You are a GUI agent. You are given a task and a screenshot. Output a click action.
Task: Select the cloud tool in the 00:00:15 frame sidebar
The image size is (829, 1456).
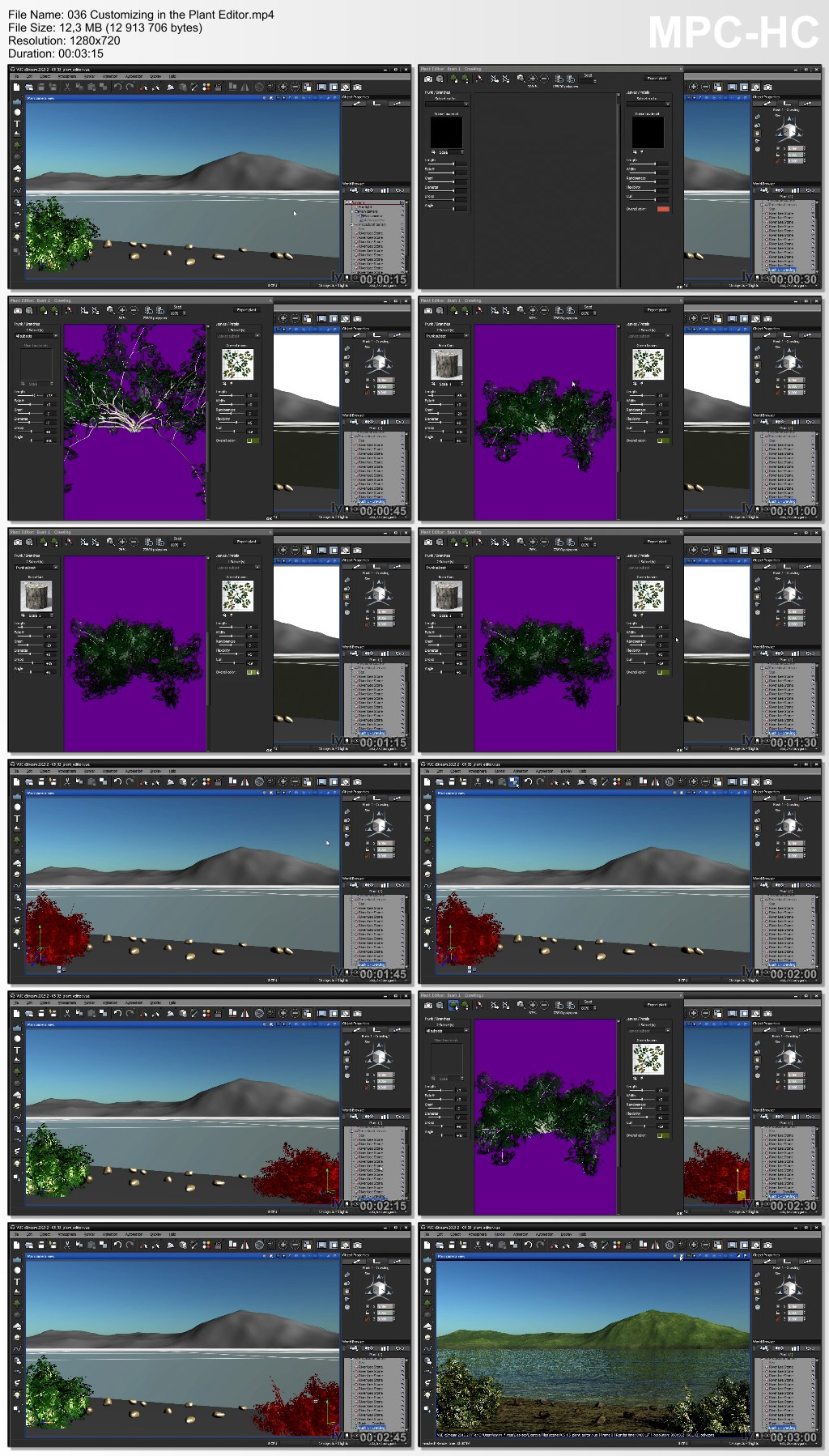point(17,168)
